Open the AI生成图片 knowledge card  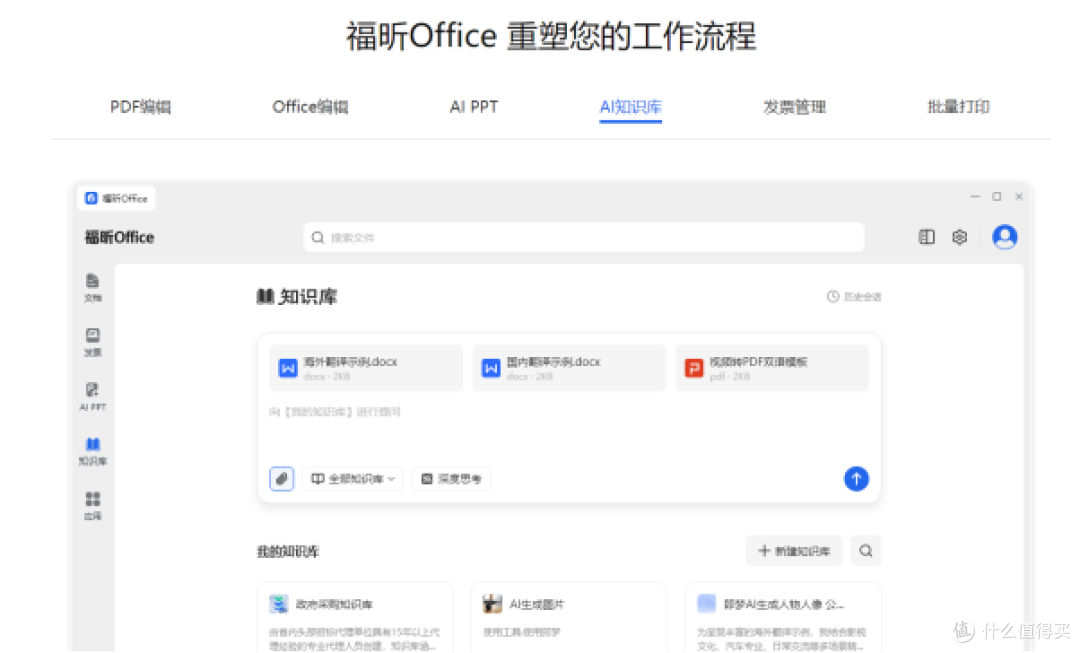569,617
